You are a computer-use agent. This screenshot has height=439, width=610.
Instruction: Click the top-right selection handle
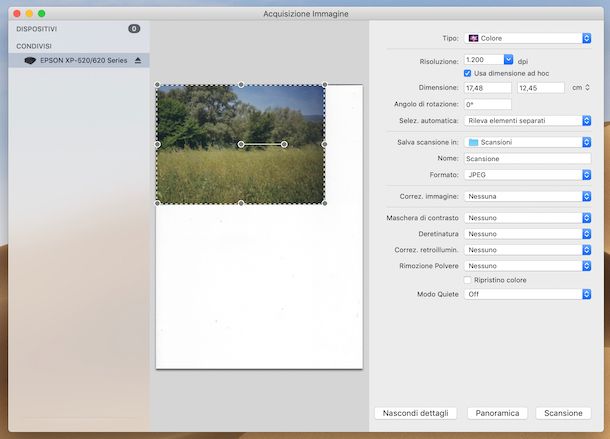(325, 84)
